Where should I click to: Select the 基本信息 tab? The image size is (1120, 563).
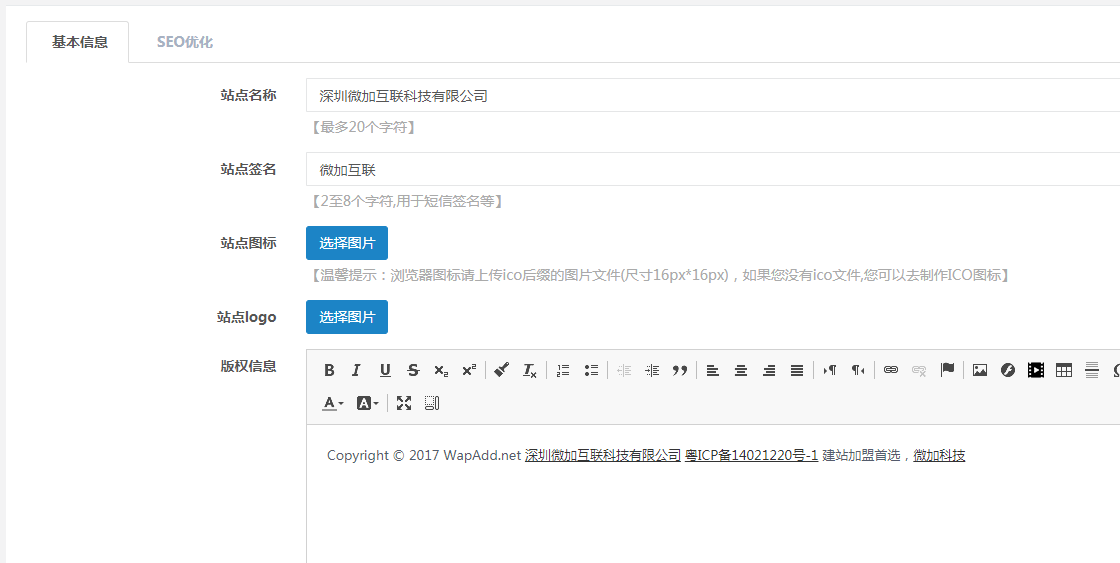[x=80, y=42]
